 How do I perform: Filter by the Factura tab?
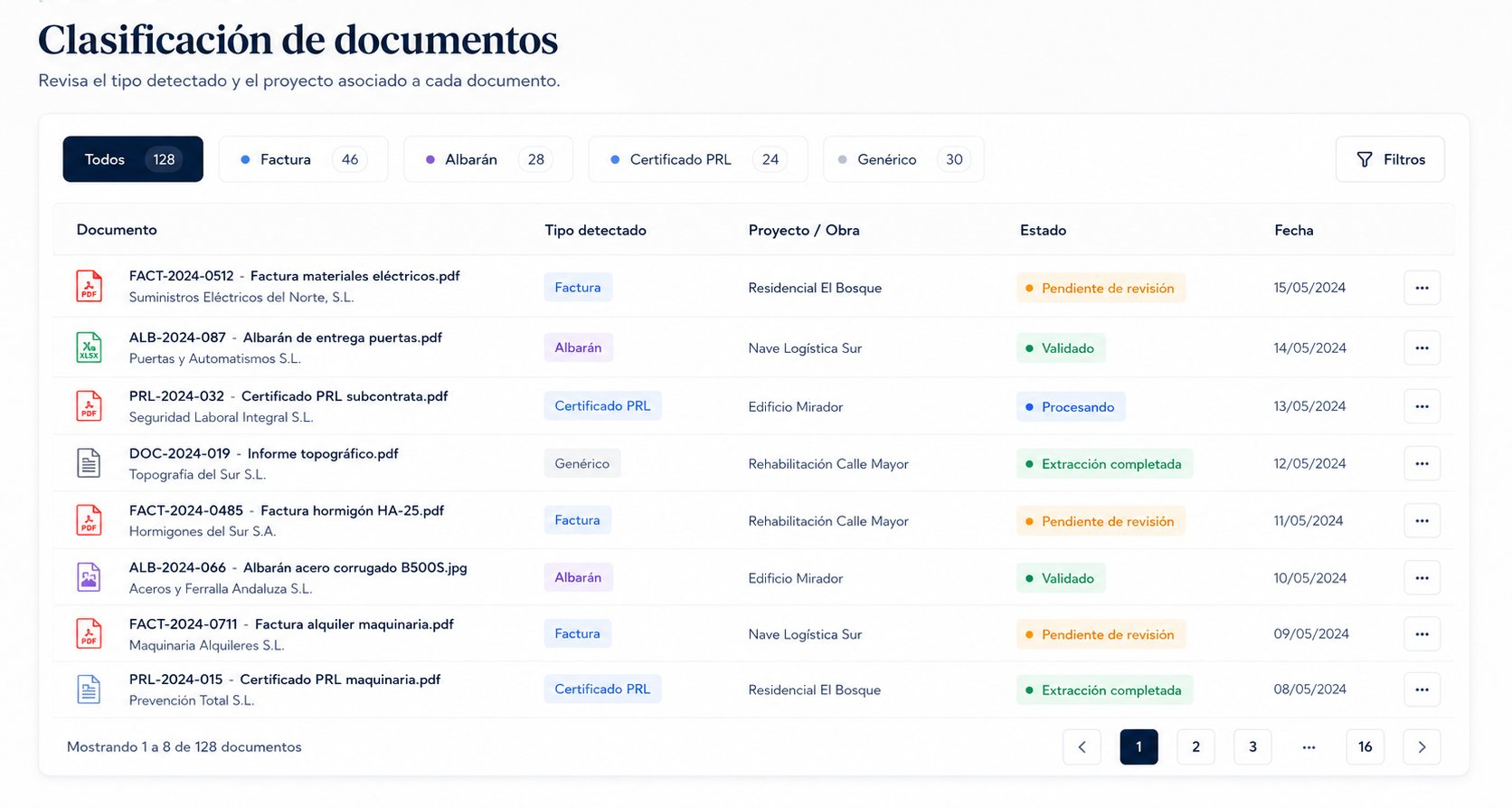[303, 159]
